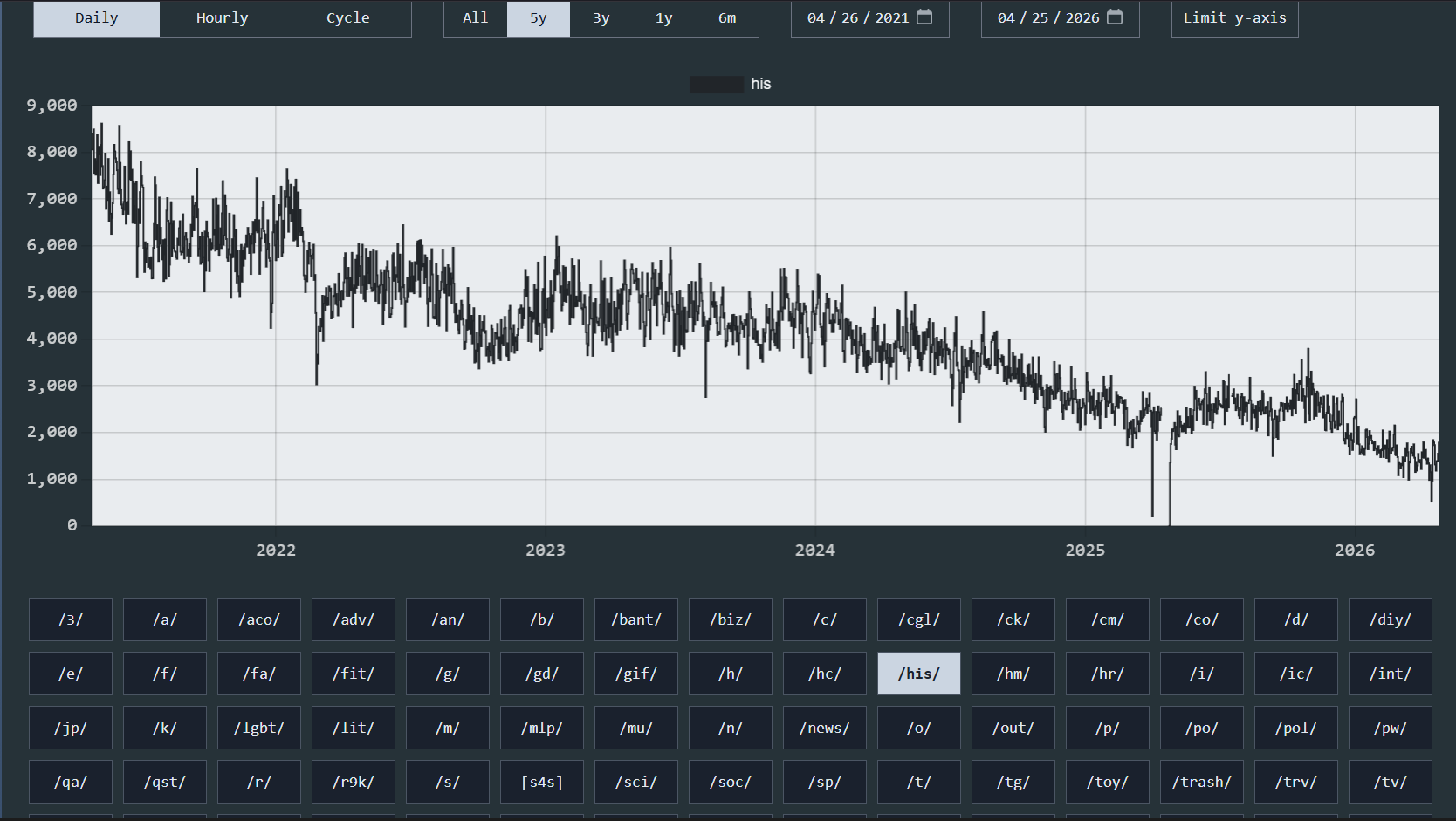Open the /jp/ board stats

click(x=71, y=728)
